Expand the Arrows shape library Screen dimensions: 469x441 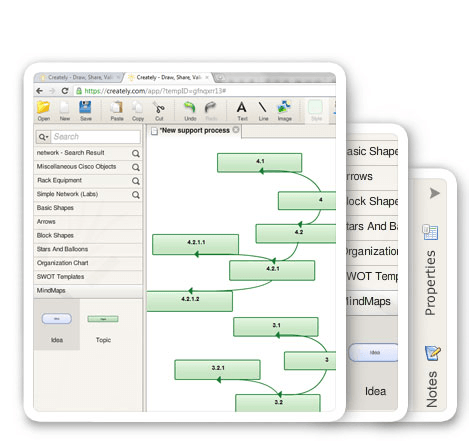[x=88, y=222]
